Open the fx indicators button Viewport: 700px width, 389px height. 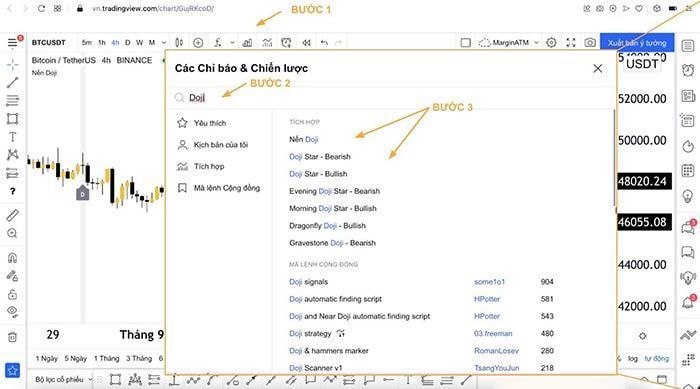click(218, 42)
